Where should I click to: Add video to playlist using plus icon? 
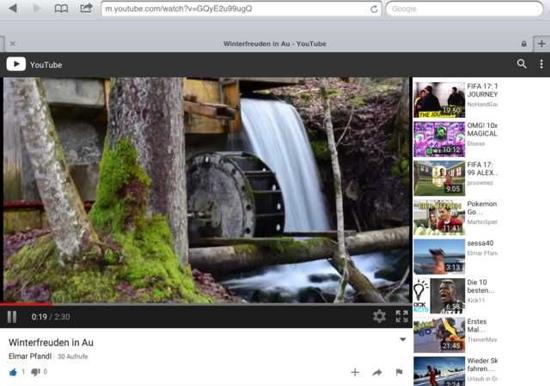pyautogui.click(x=355, y=372)
